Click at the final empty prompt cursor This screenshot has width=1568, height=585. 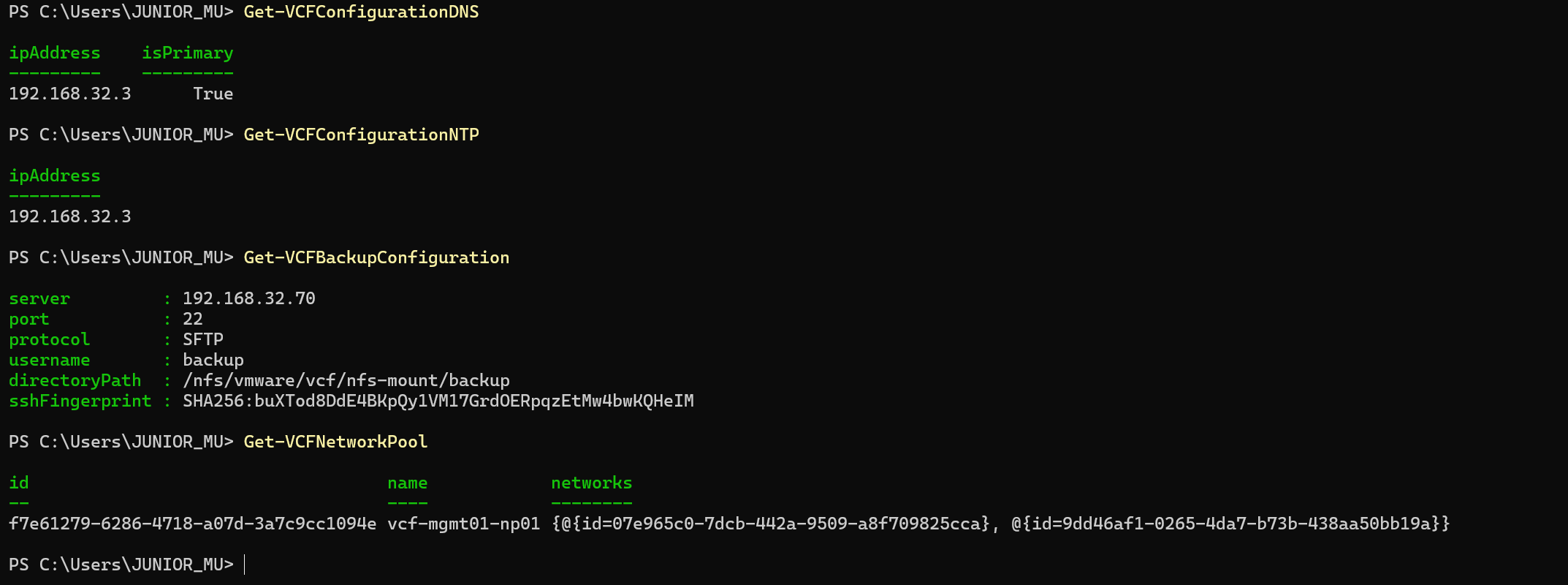point(246,565)
